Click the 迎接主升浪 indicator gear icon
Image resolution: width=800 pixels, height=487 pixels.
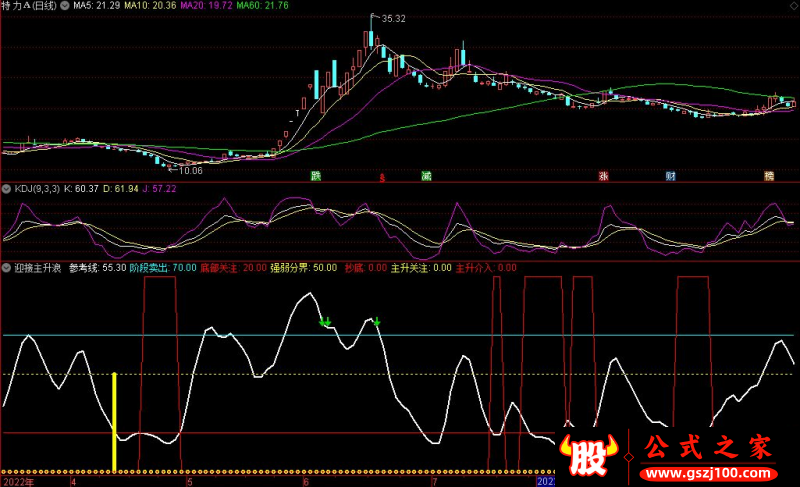tap(6, 268)
